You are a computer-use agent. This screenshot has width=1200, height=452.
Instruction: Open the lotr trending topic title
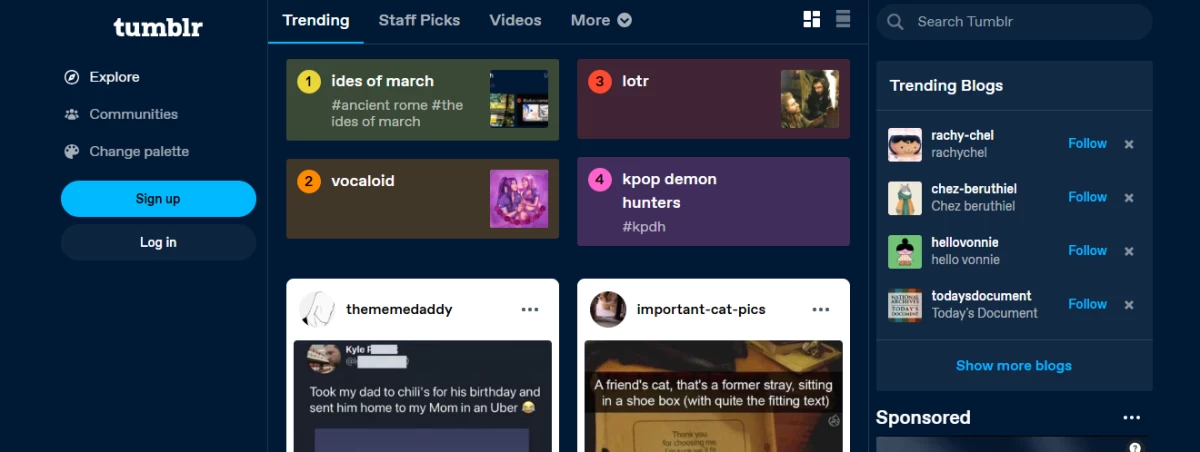coord(636,81)
